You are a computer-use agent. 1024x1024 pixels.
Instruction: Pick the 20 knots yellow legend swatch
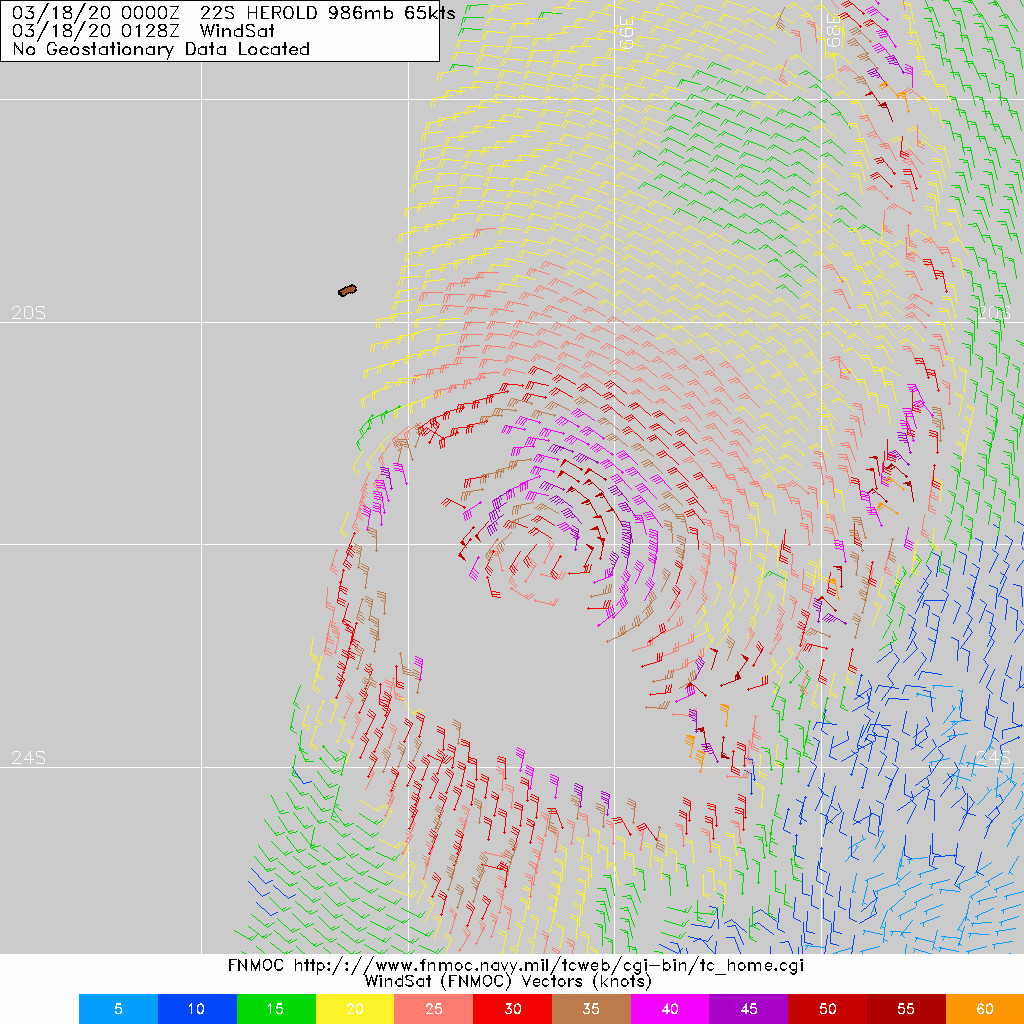355,1009
